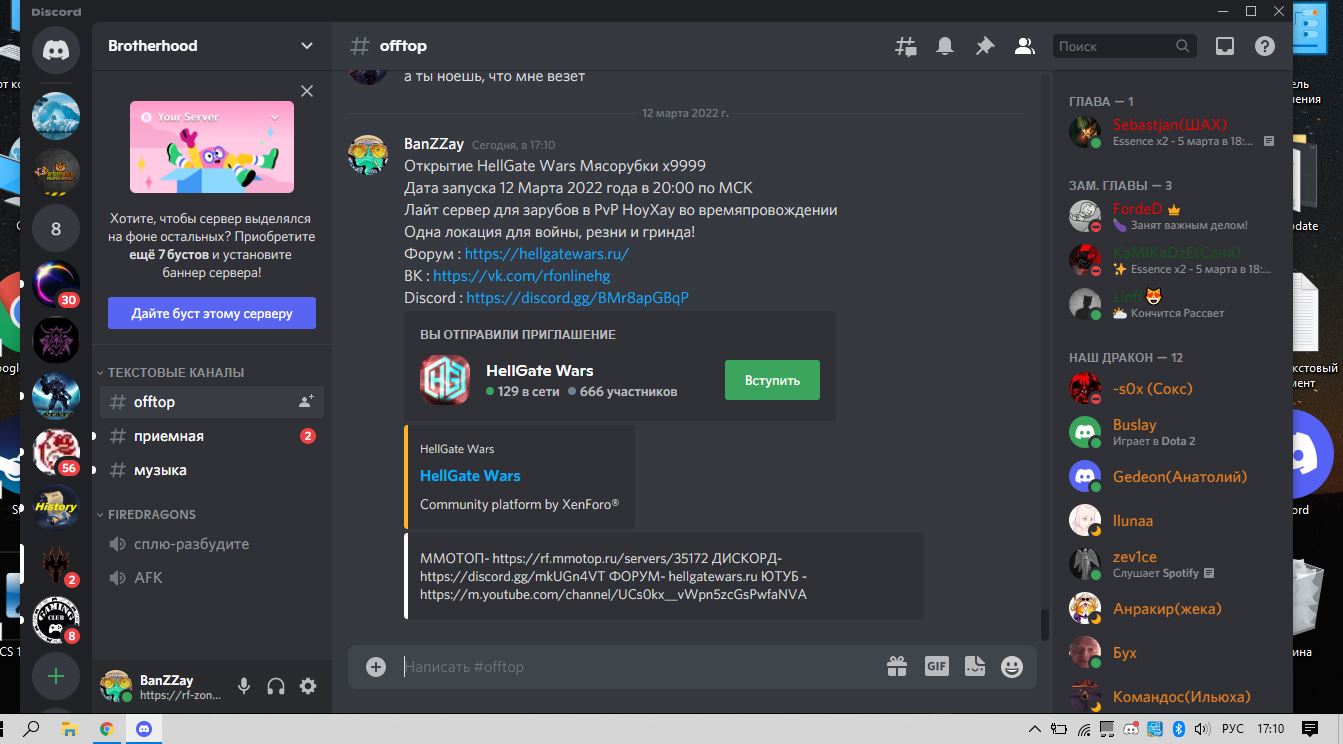This screenshot has height=744, width=1343.
Task: Open the discord.gg/BMr8apGBqP invite link
Action: tap(577, 298)
